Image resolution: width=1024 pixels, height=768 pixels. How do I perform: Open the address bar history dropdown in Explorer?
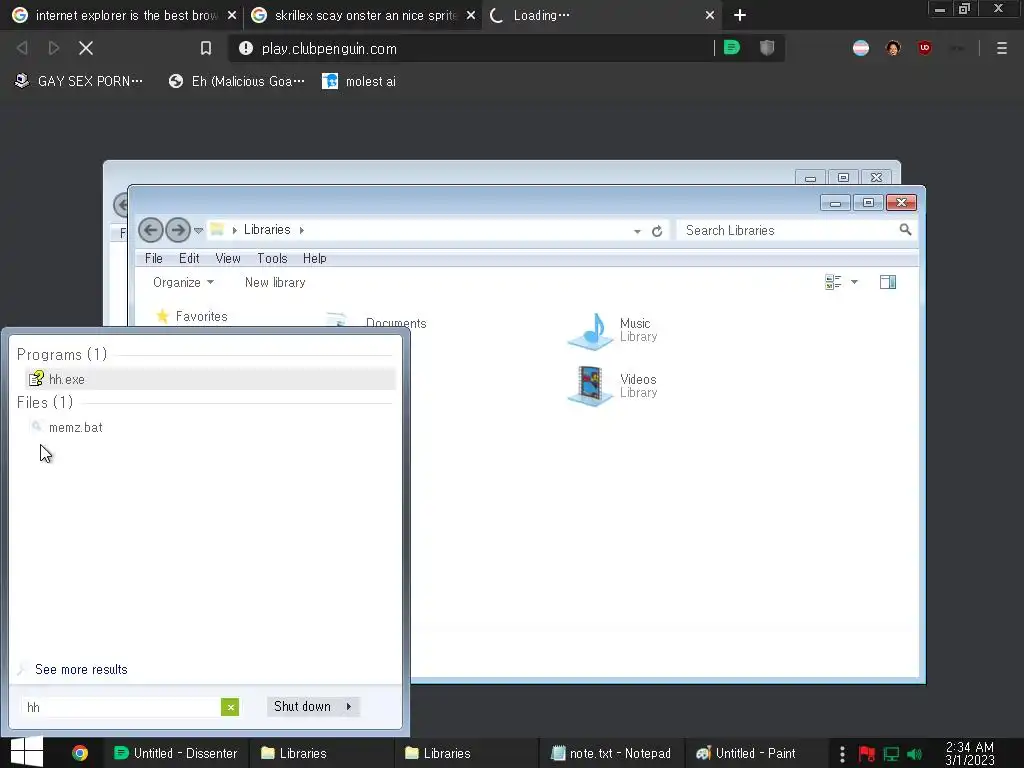(637, 231)
